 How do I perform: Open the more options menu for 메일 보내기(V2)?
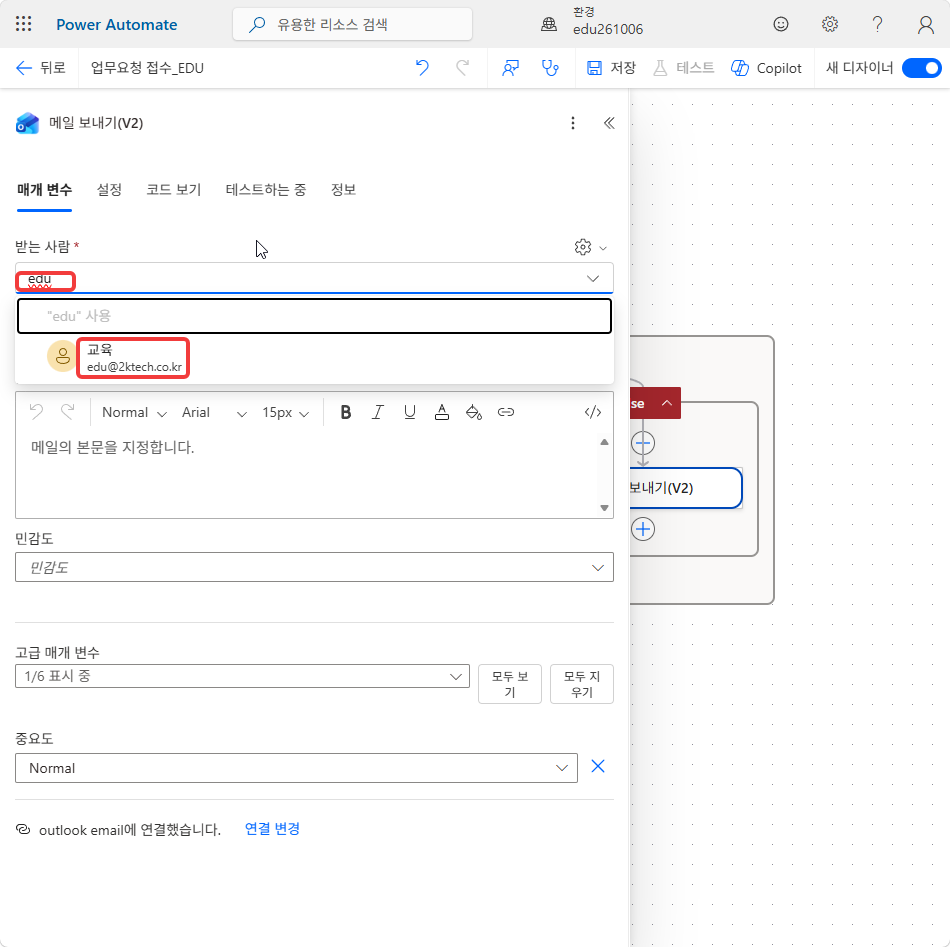573,124
